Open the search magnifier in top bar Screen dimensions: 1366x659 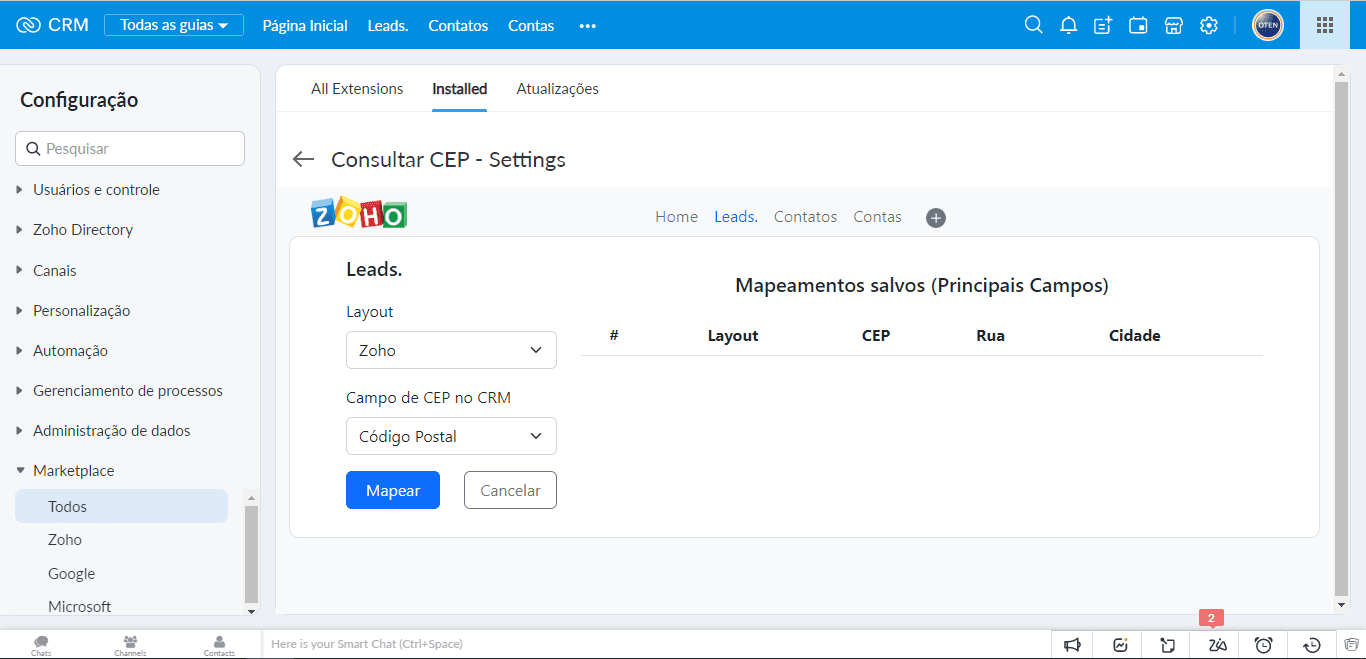(1033, 25)
